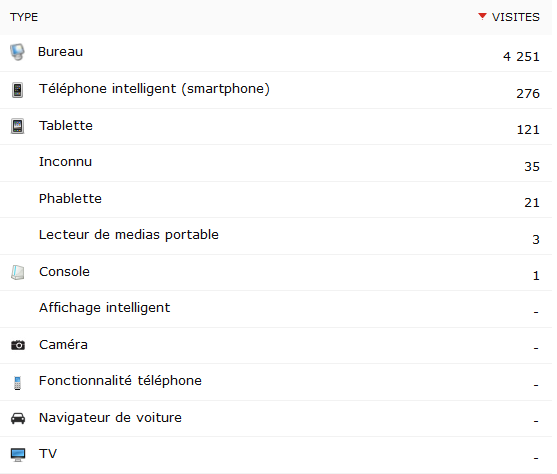Click the feature phone icon beside Fonctionnalité téléphone
This screenshot has height=474, width=557.
[17, 383]
